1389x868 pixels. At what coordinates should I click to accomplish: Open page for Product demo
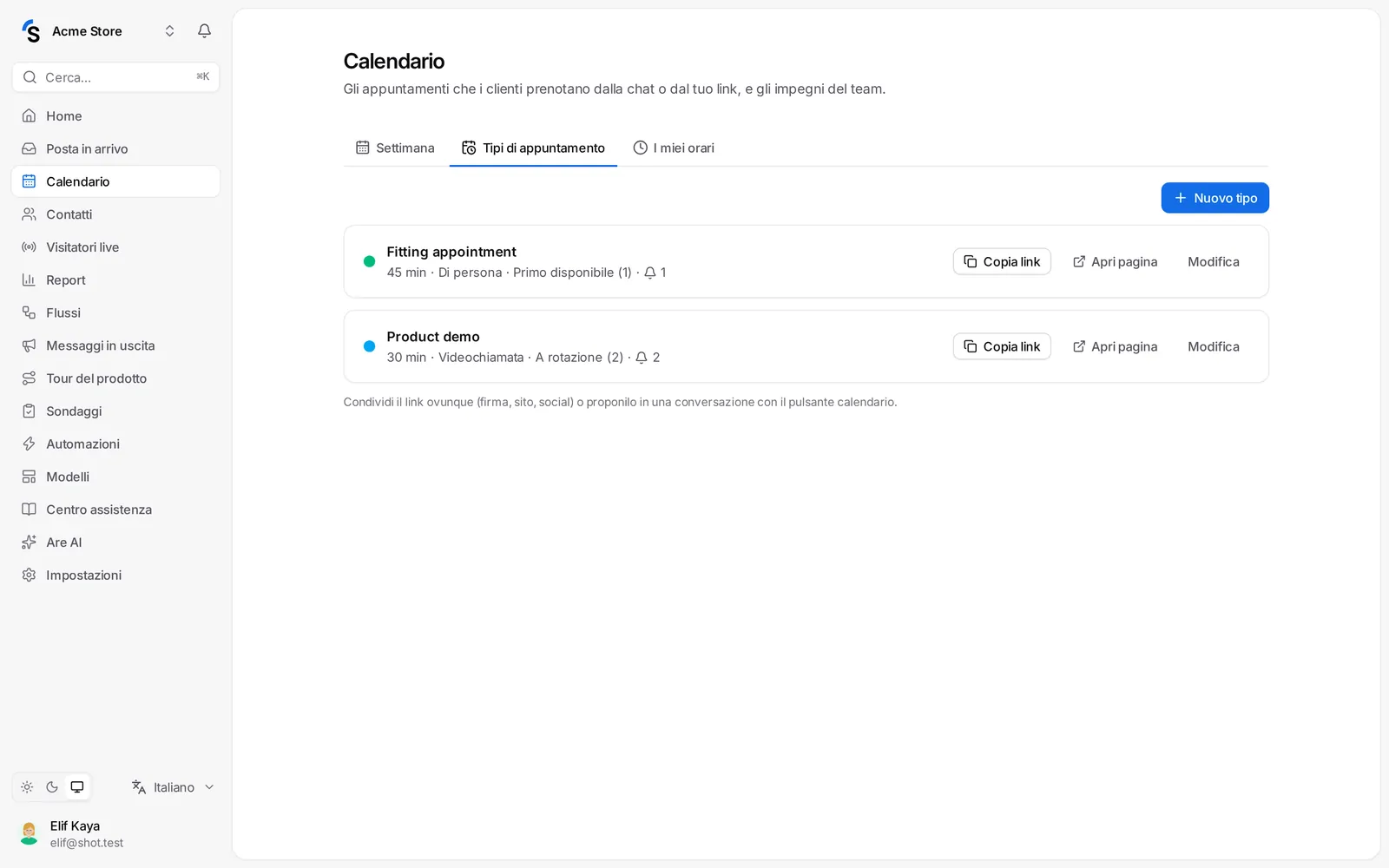pyautogui.click(x=1115, y=346)
